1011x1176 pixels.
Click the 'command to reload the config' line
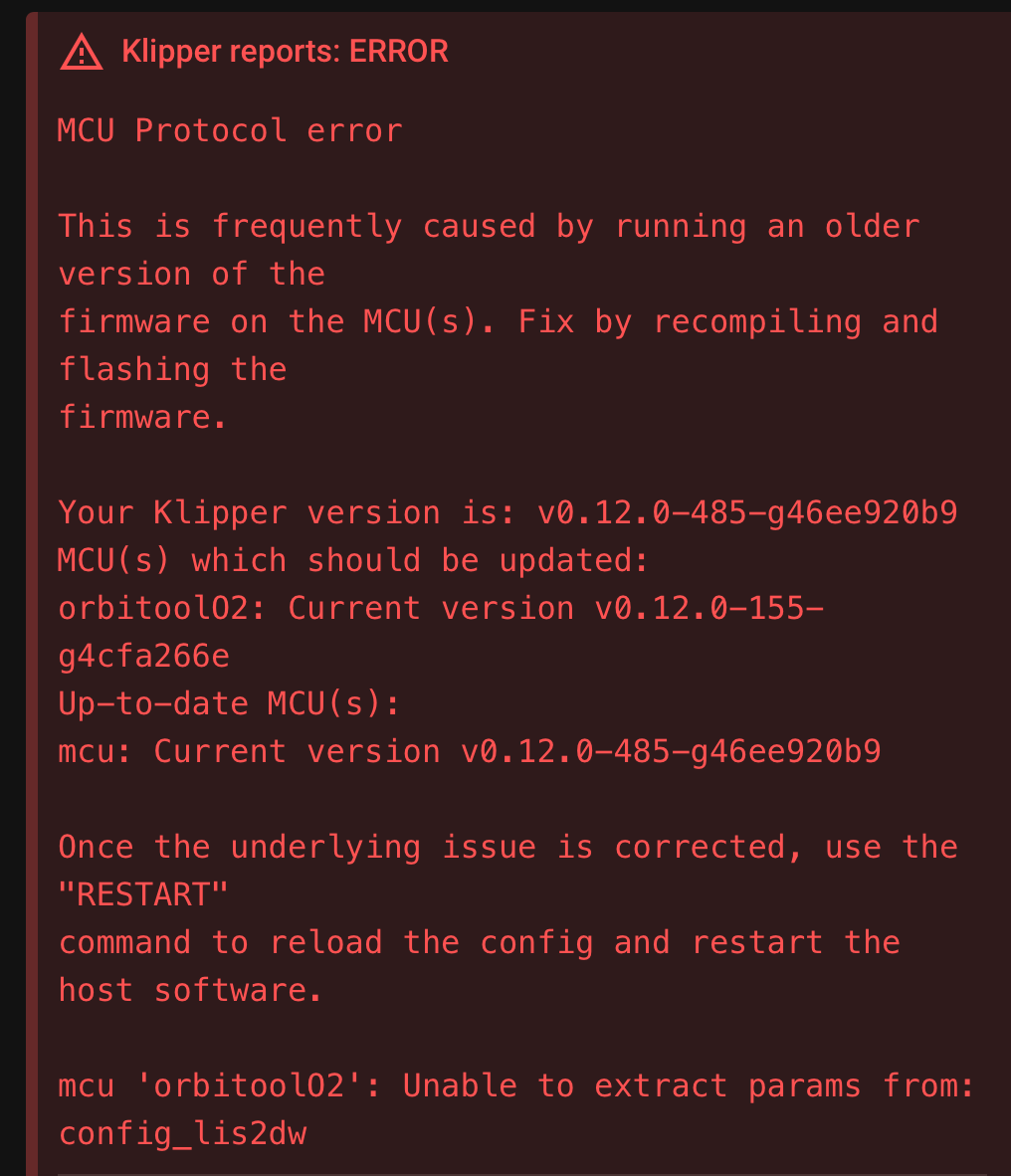coord(480,943)
